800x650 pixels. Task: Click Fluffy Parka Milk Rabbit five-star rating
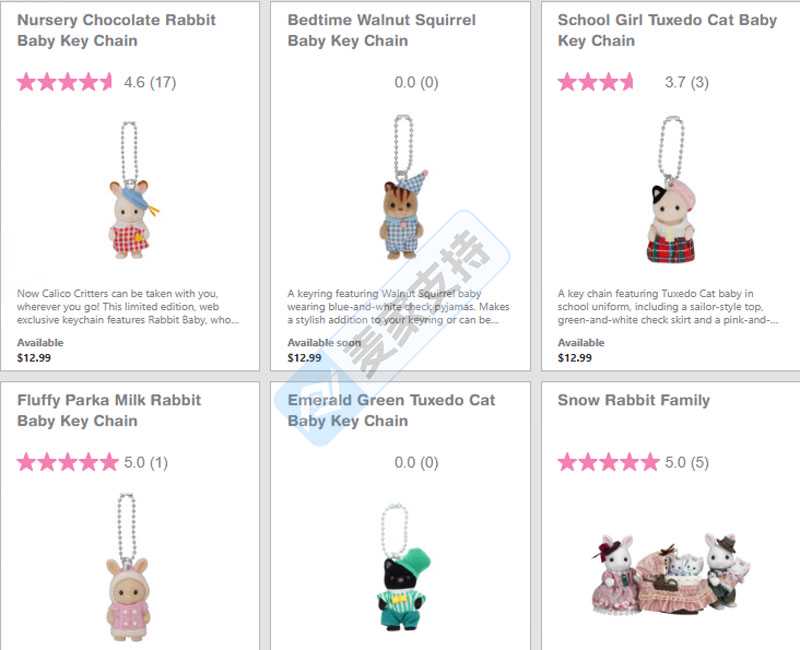click(67, 462)
